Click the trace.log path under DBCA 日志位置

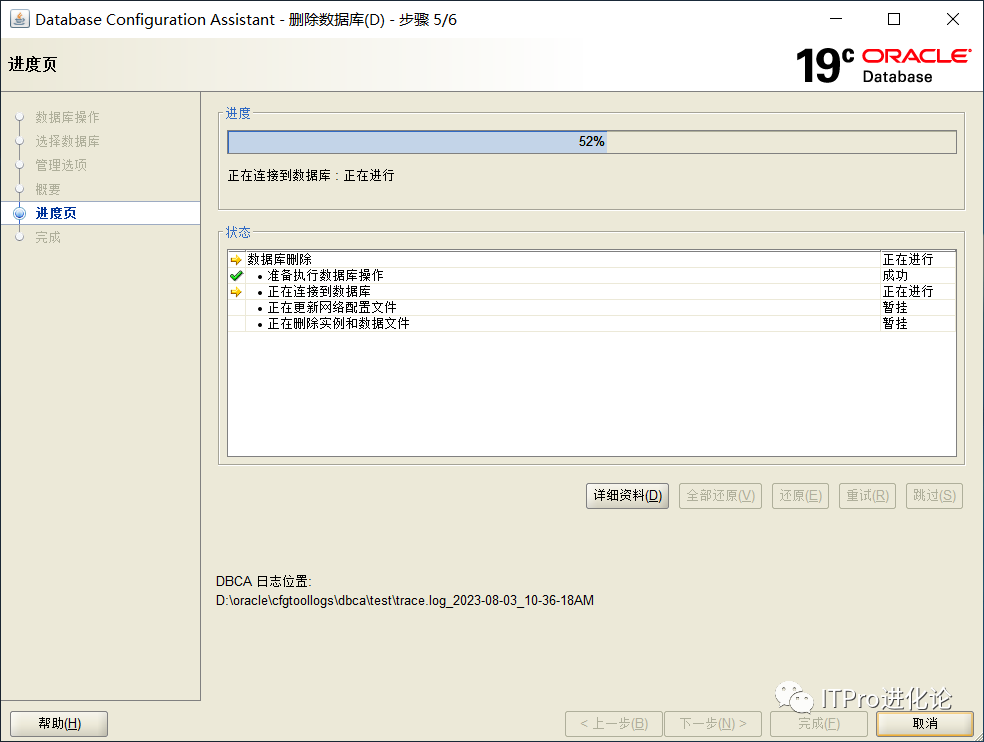point(405,601)
